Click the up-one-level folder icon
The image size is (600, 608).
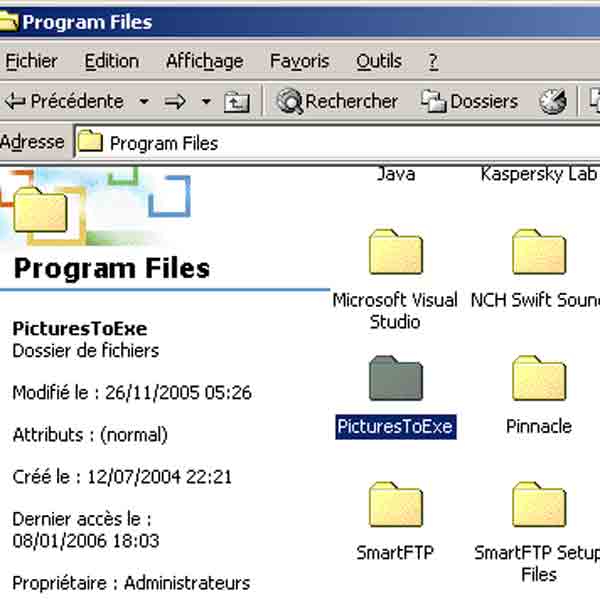237,102
